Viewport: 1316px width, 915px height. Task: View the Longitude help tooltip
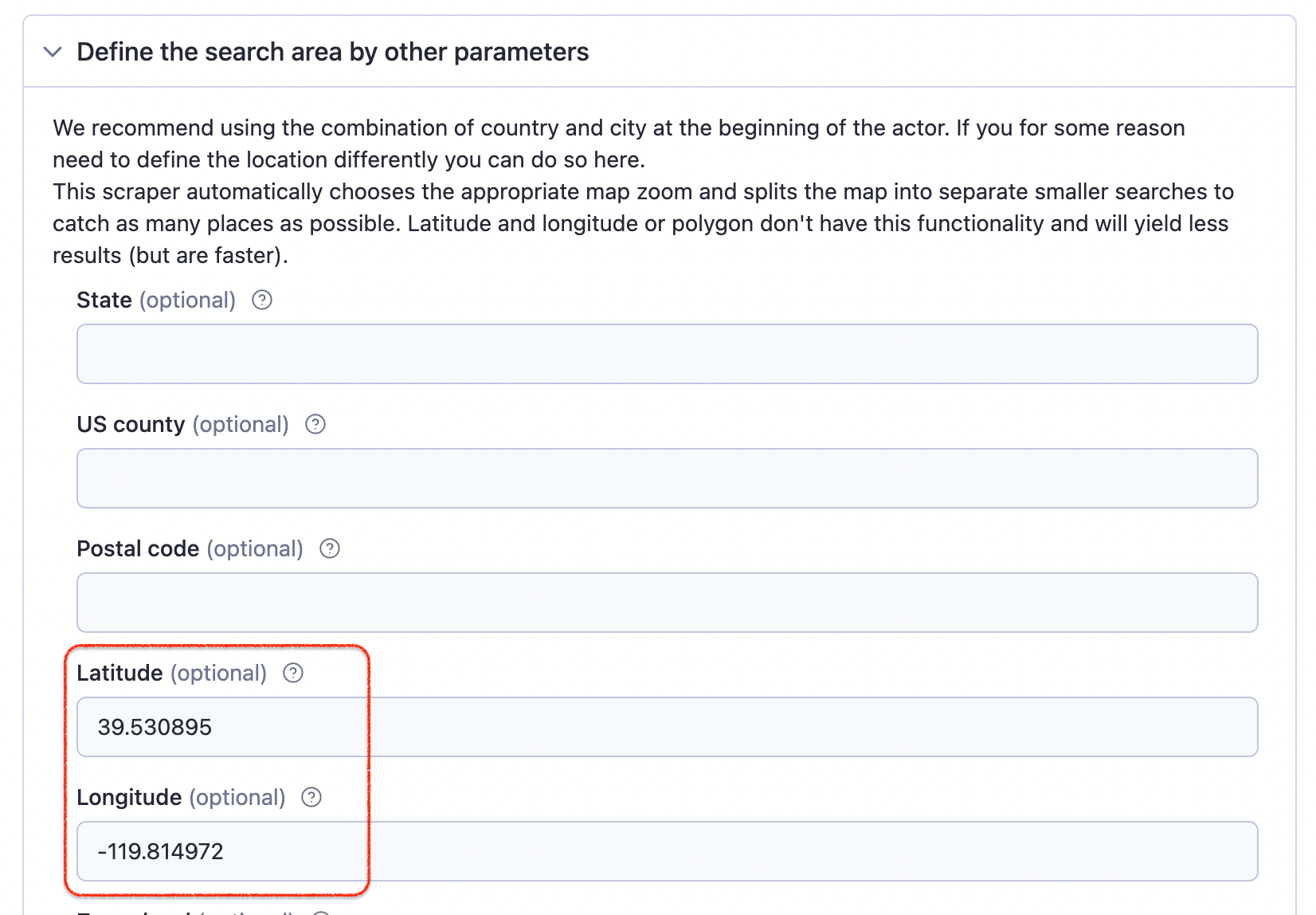[x=311, y=797]
